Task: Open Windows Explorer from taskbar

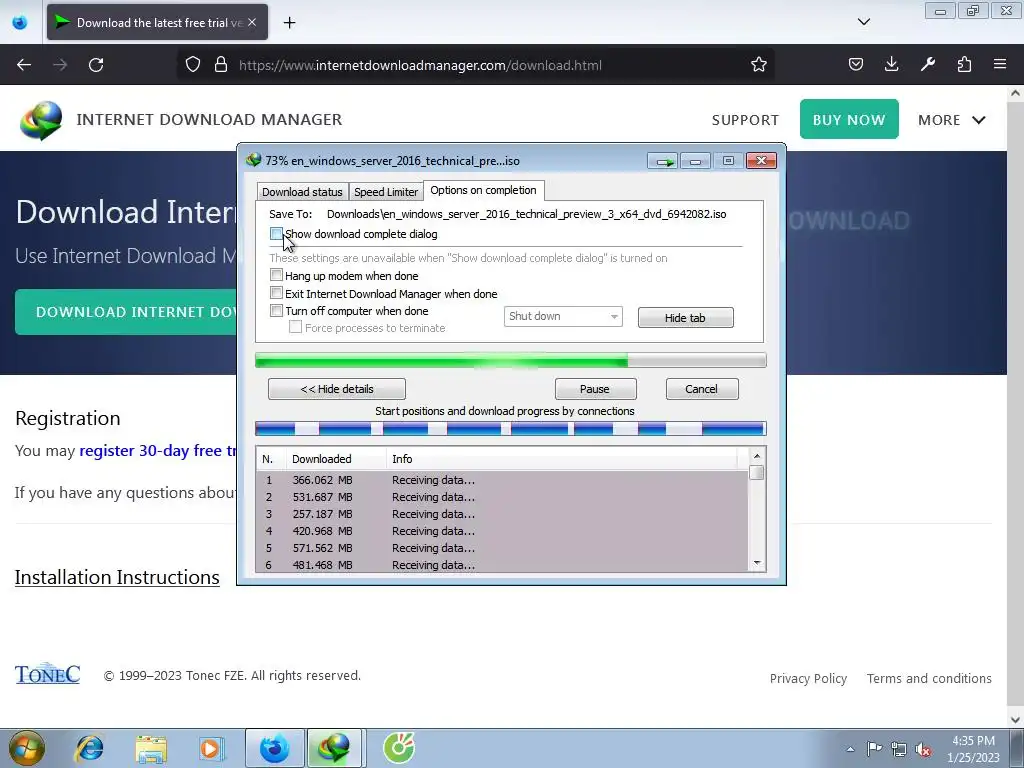Action: coord(151,748)
